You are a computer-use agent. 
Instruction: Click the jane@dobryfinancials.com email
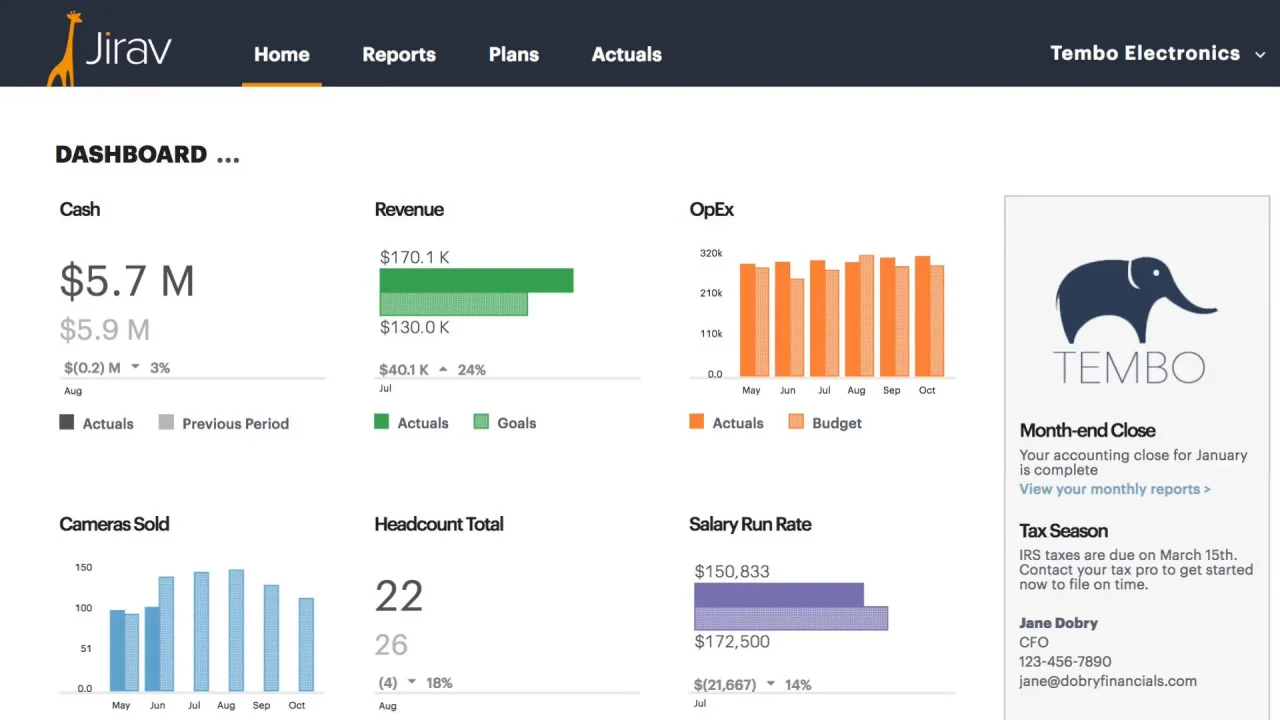pos(1108,681)
